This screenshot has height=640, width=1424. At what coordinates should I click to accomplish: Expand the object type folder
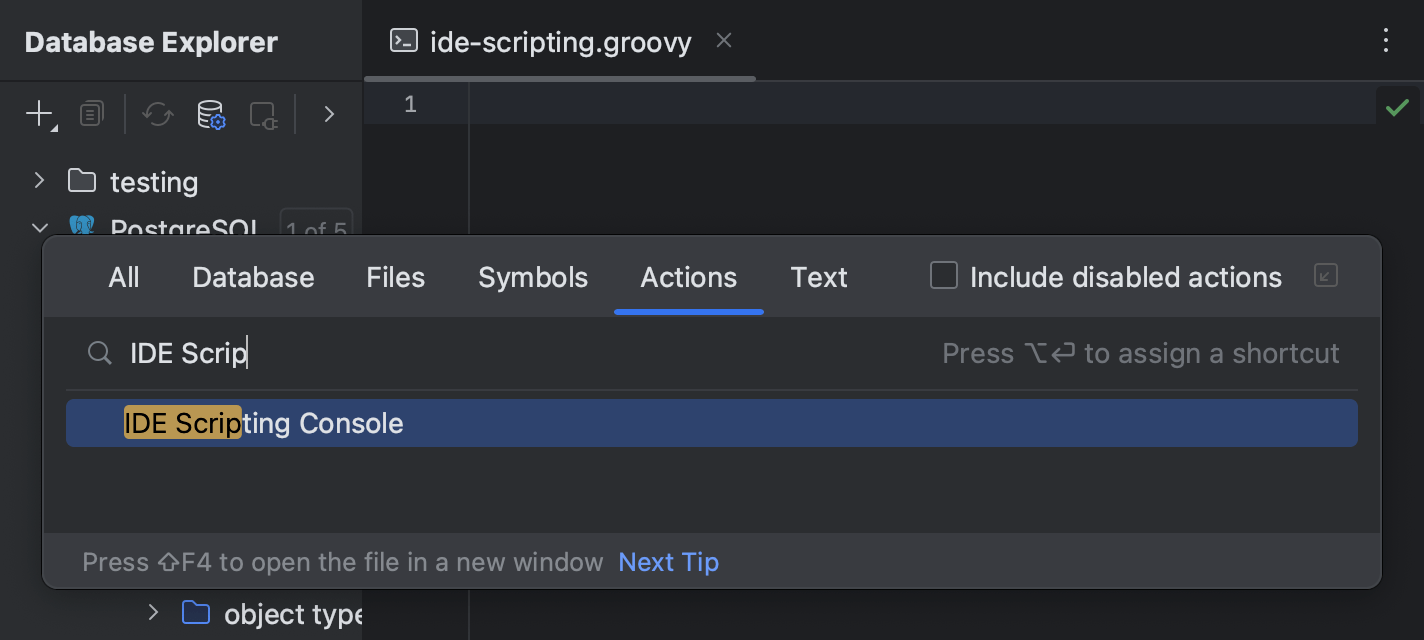click(x=152, y=613)
